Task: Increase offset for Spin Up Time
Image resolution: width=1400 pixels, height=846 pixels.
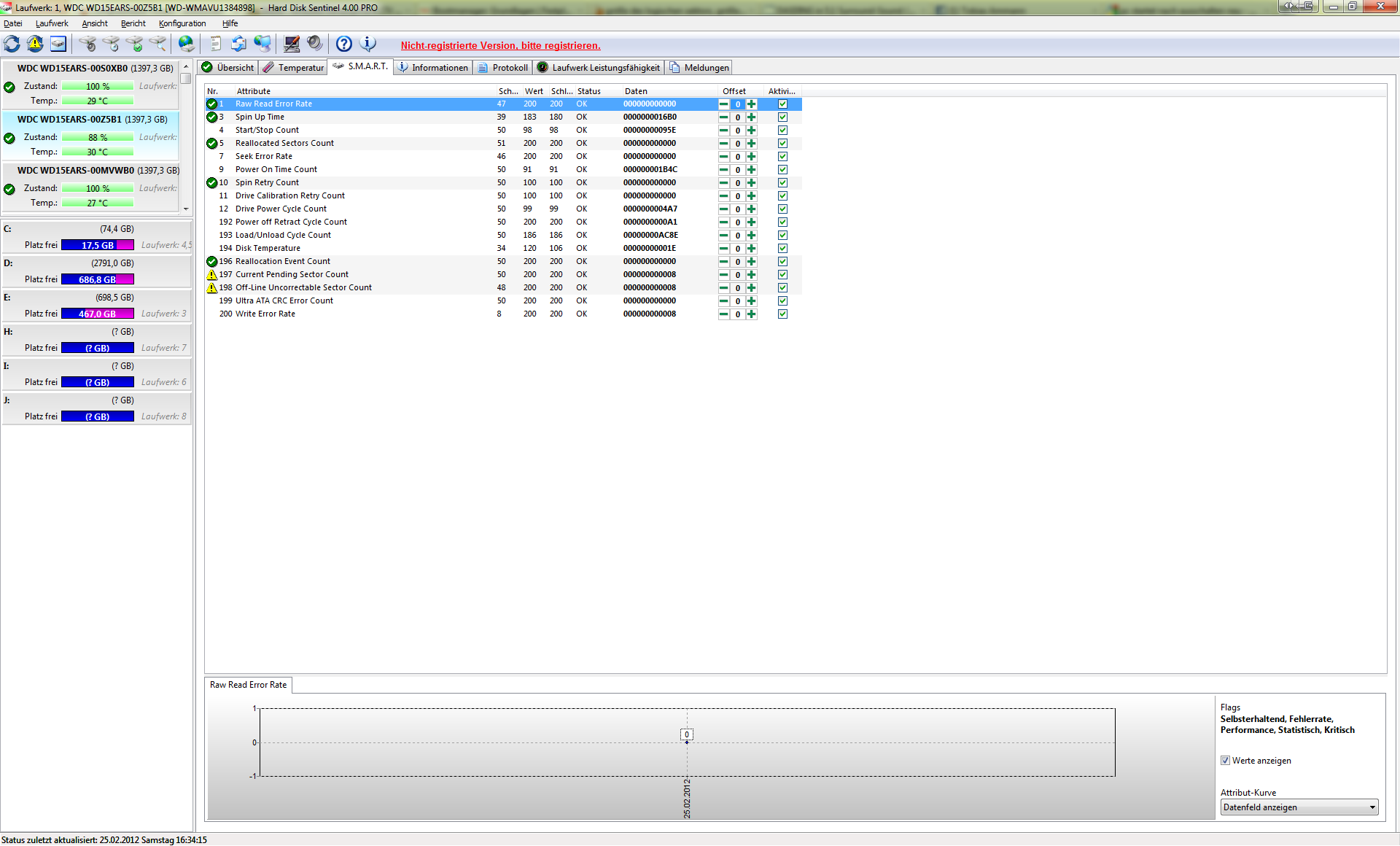Action: click(x=752, y=117)
